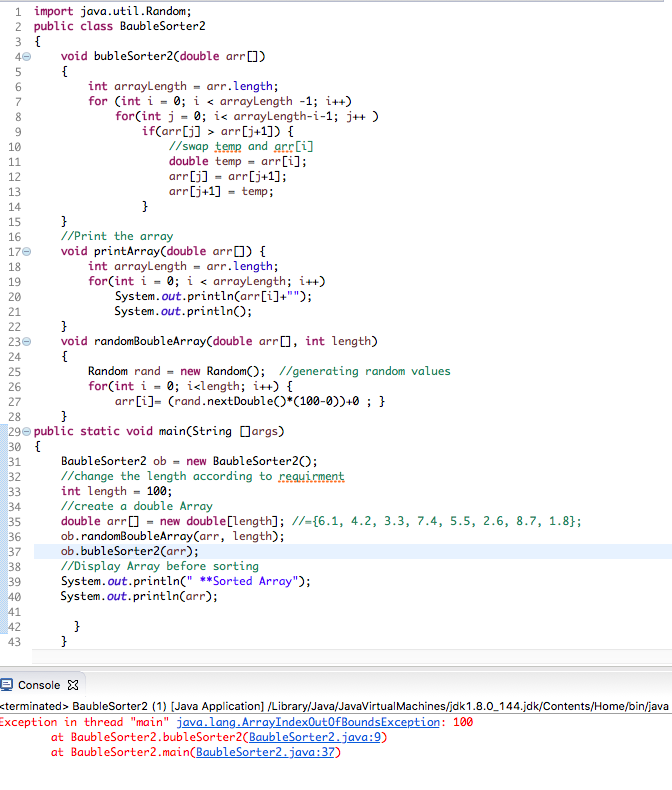Click the 'BaubleSorter2 ob = new BaubleSorter2();' line
672x790 pixels.
tap(189, 462)
